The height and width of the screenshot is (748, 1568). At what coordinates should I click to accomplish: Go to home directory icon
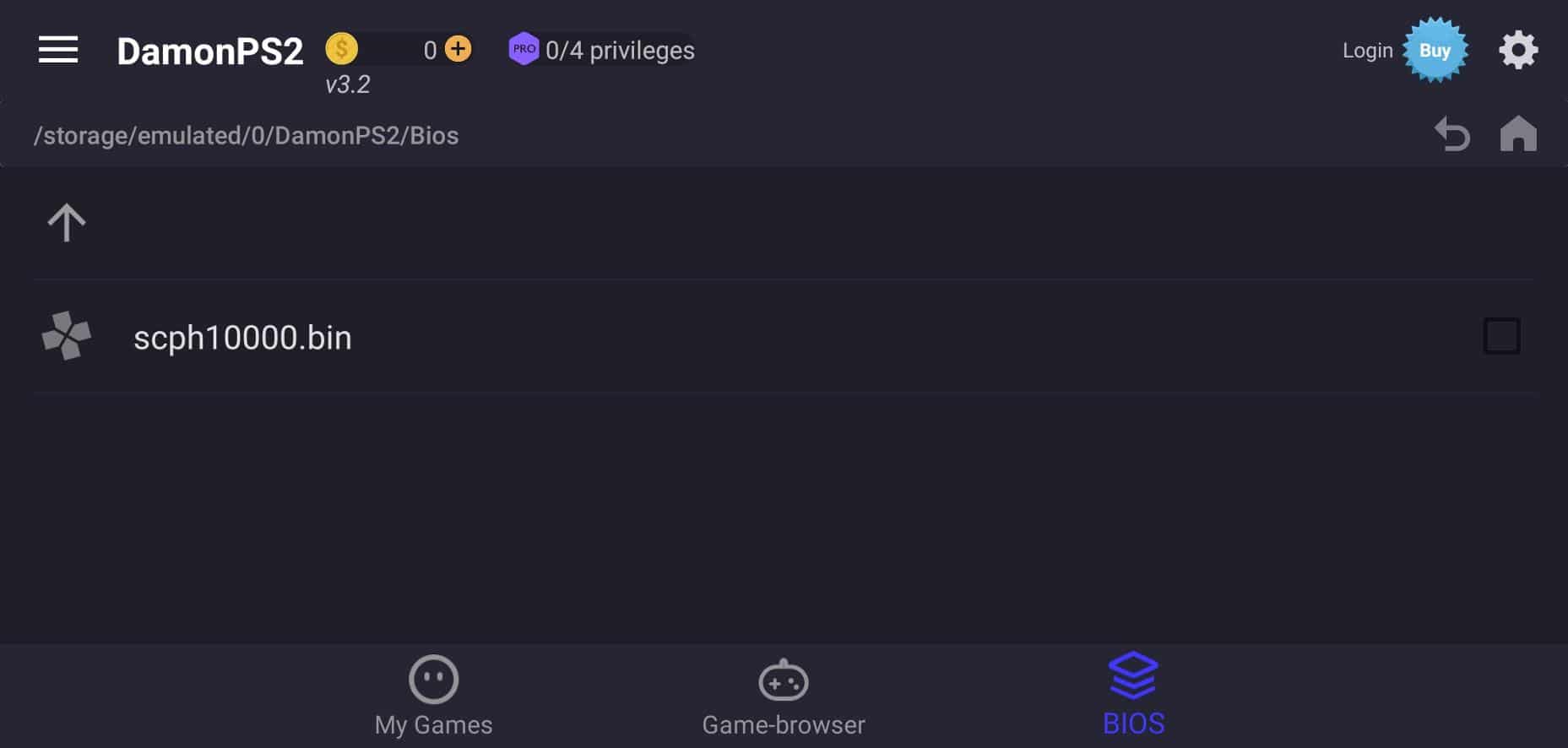(x=1518, y=133)
